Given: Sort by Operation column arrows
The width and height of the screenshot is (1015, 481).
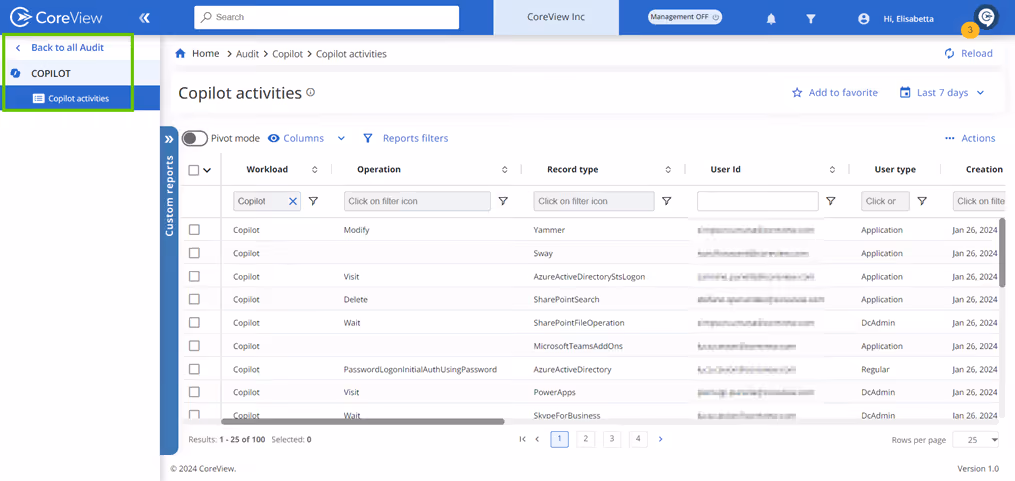Looking at the screenshot, I should point(504,170).
